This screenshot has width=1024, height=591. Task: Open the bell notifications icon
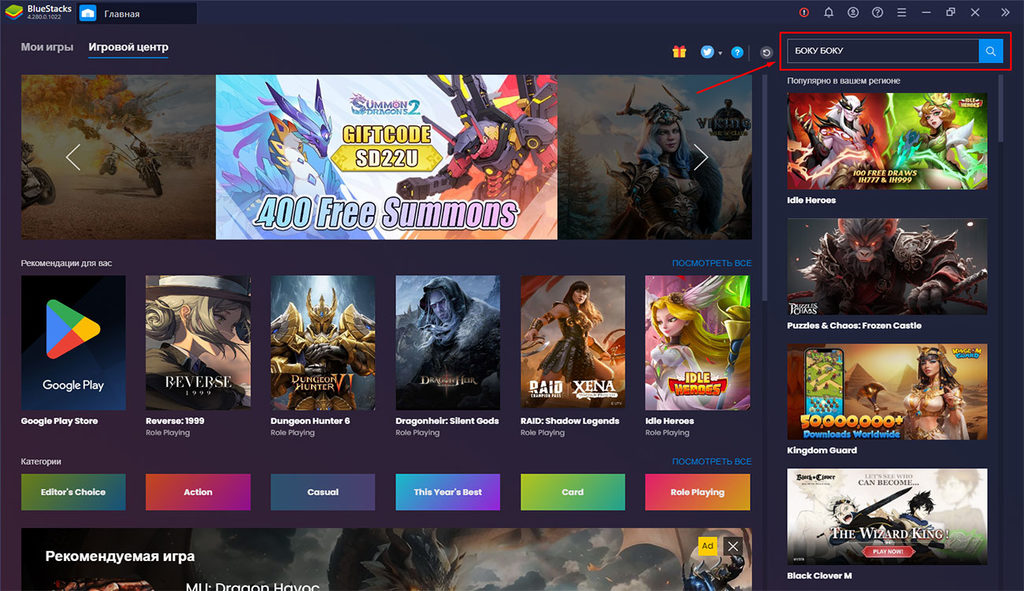829,12
